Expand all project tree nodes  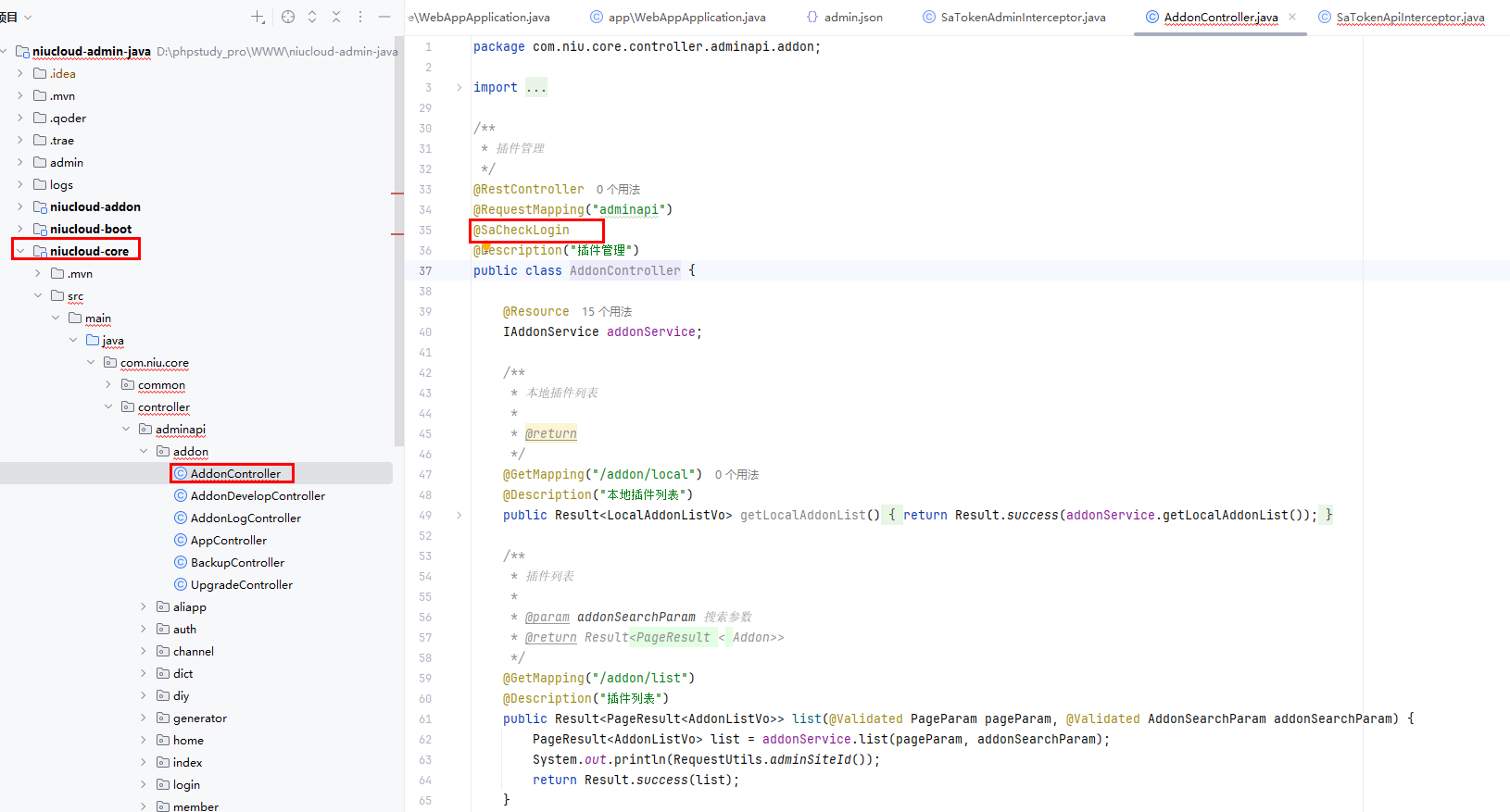click(312, 17)
